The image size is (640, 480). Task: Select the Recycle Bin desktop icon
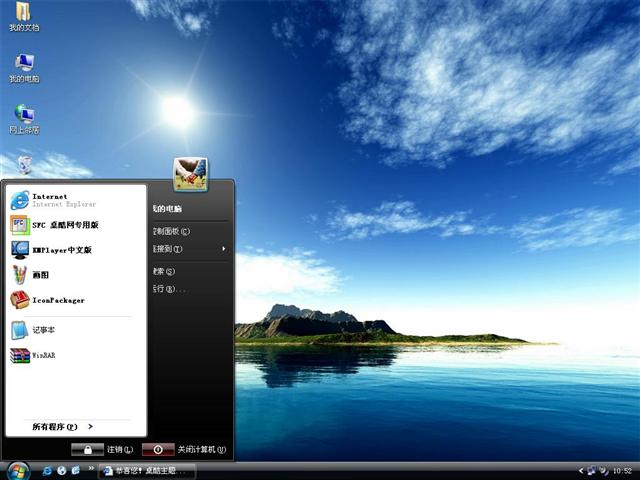(24, 165)
